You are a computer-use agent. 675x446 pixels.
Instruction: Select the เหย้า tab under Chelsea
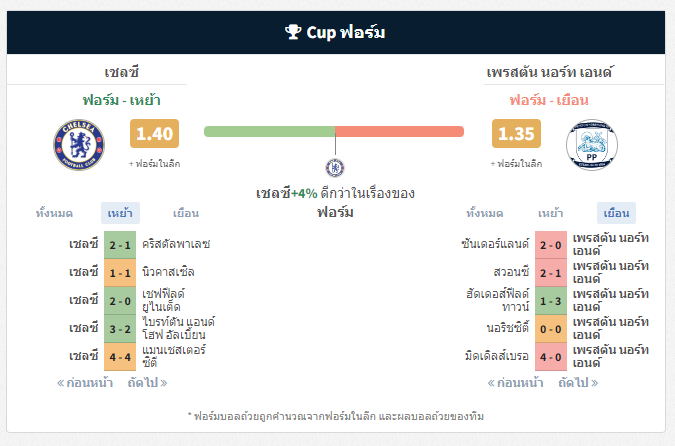(120, 213)
